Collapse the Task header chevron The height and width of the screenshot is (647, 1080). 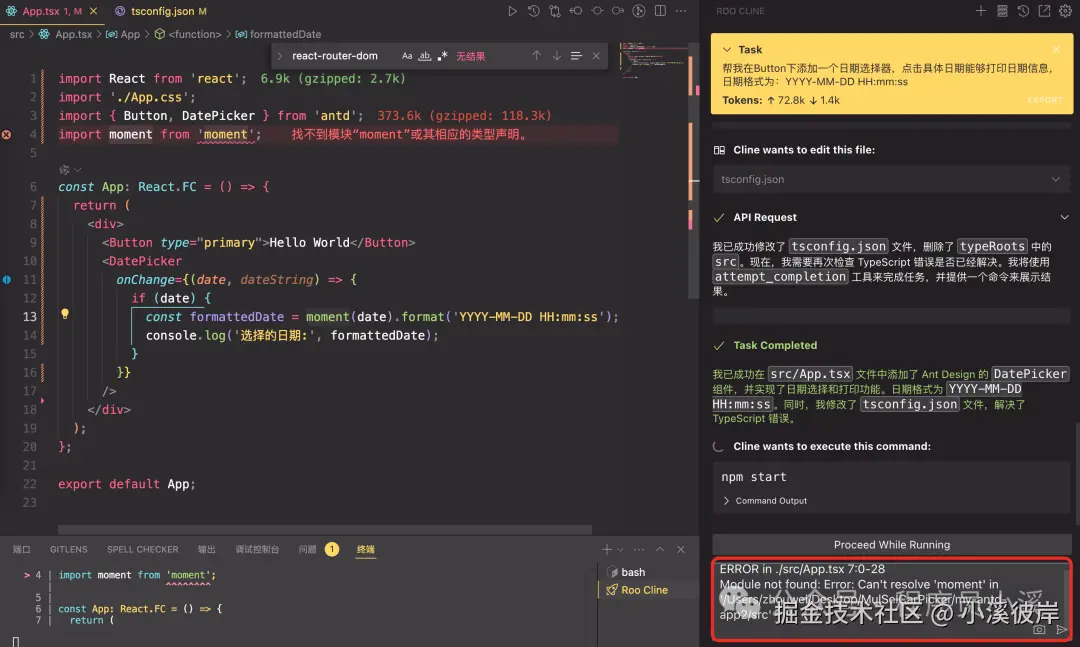coord(727,50)
